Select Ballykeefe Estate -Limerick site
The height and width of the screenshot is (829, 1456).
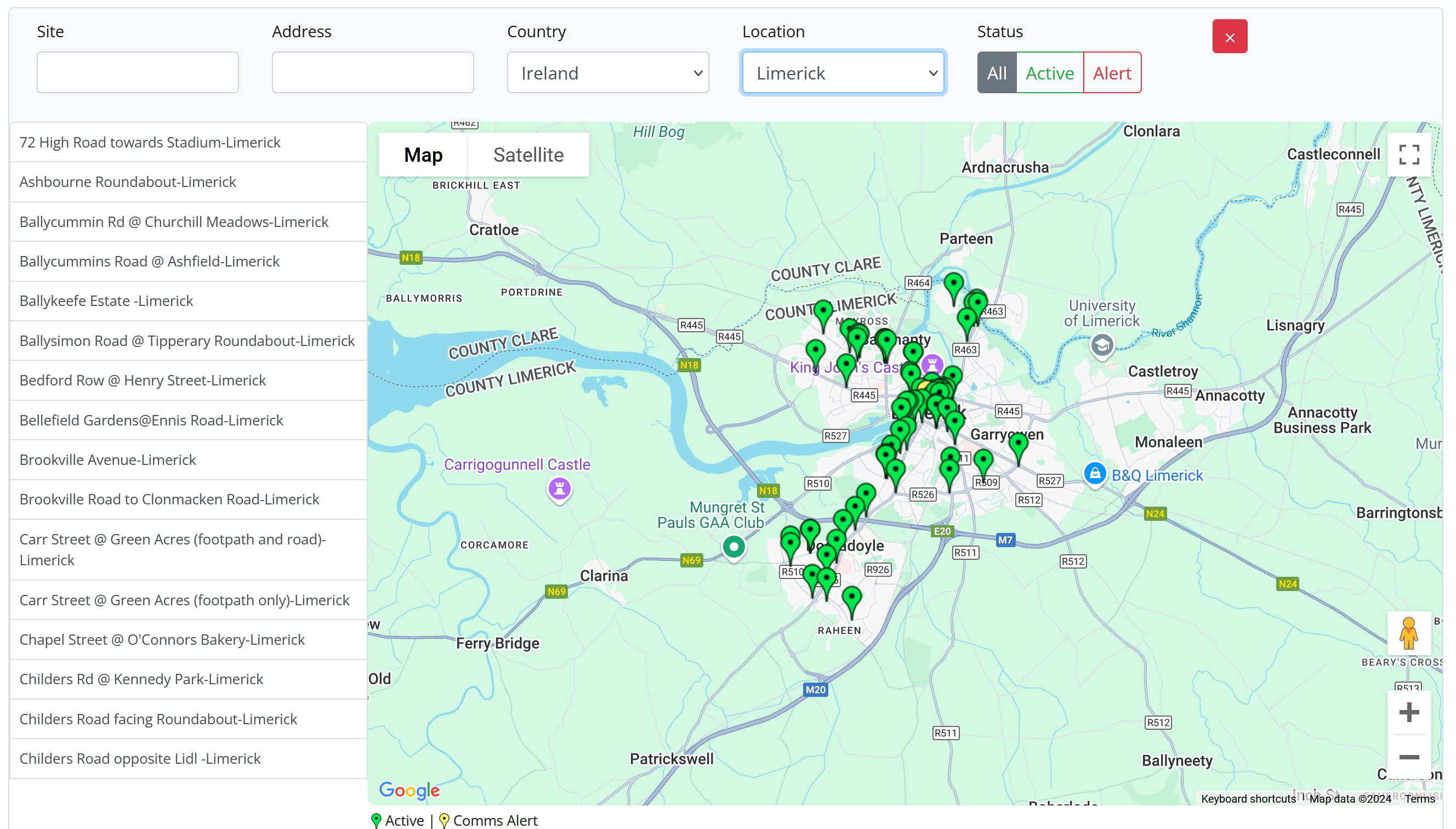(x=188, y=300)
